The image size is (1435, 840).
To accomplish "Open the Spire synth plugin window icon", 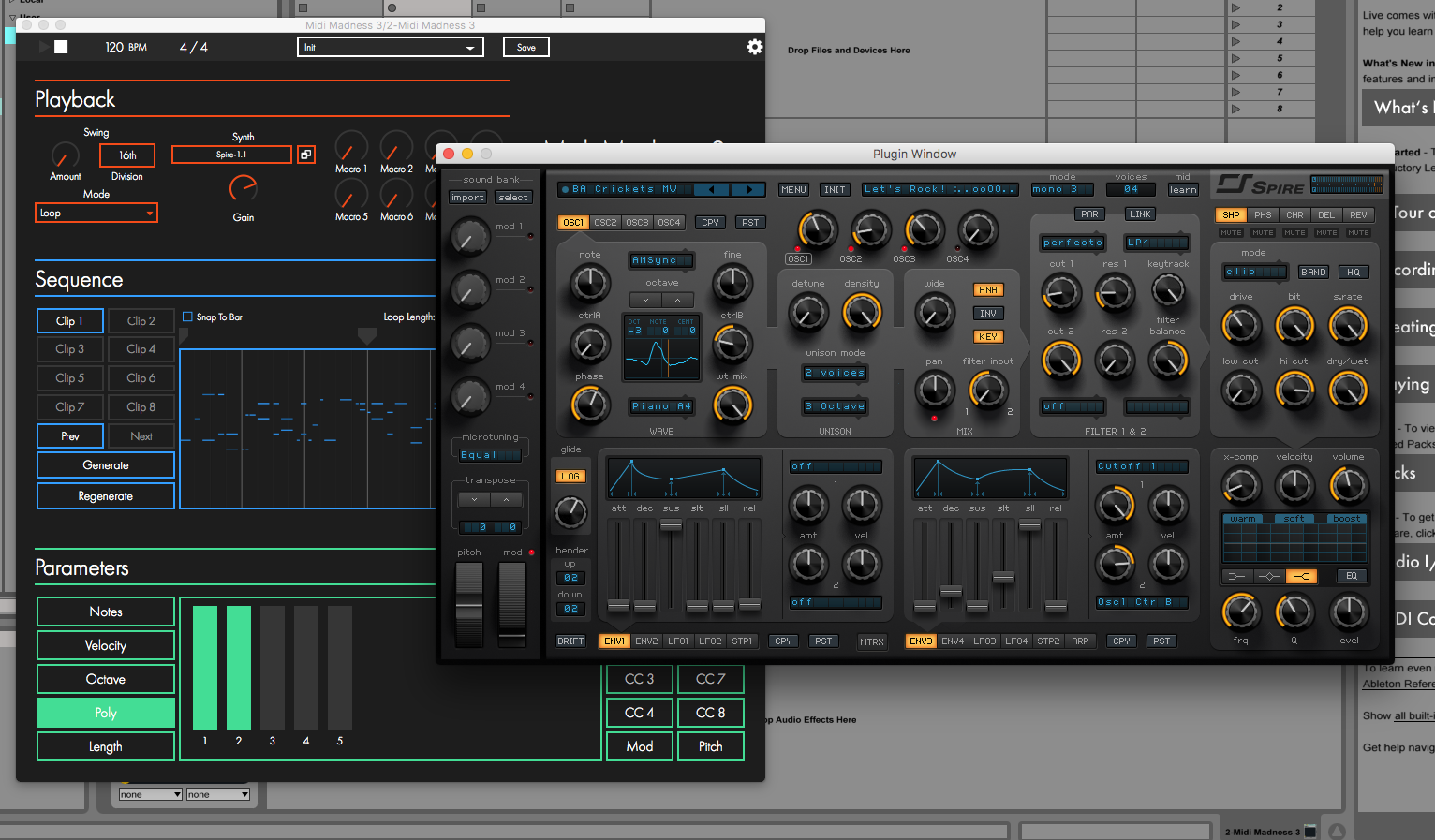I will coord(306,155).
